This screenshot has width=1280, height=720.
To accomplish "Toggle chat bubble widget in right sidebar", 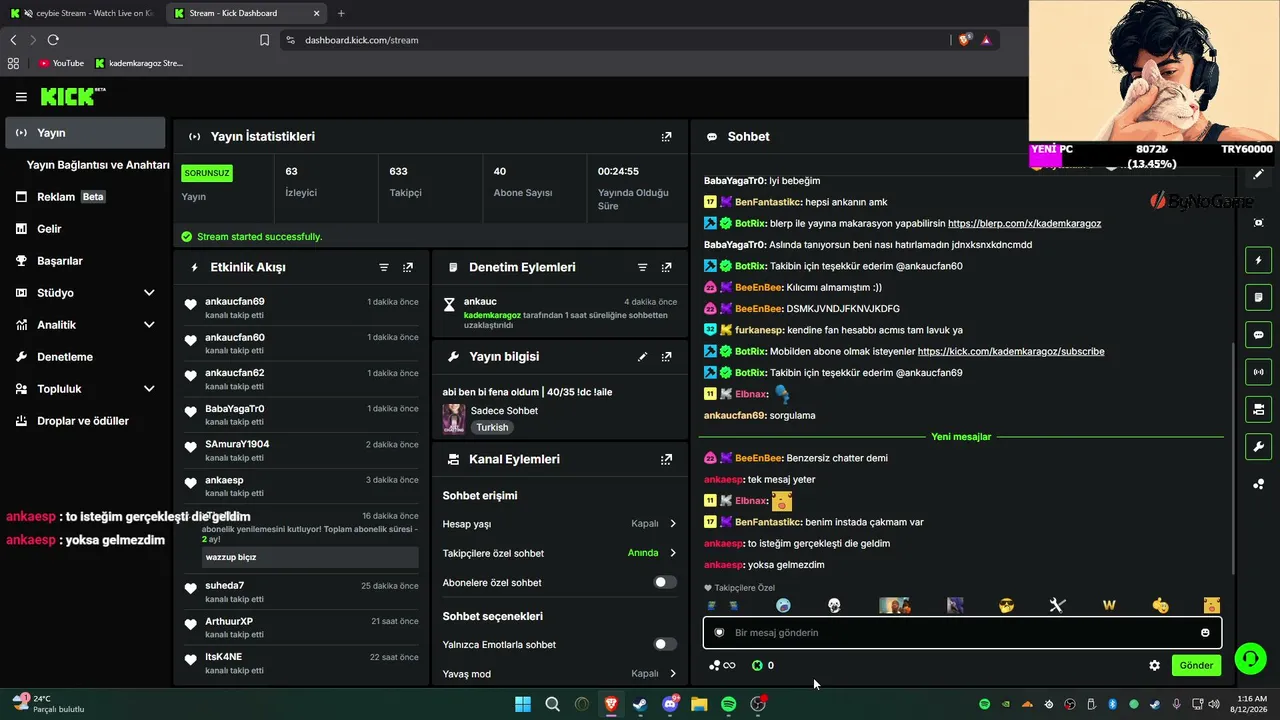I will [1258, 334].
